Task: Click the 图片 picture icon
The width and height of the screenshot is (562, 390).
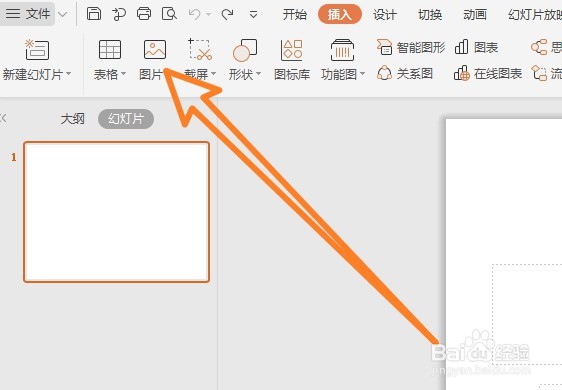Action: (x=155, y=49)
